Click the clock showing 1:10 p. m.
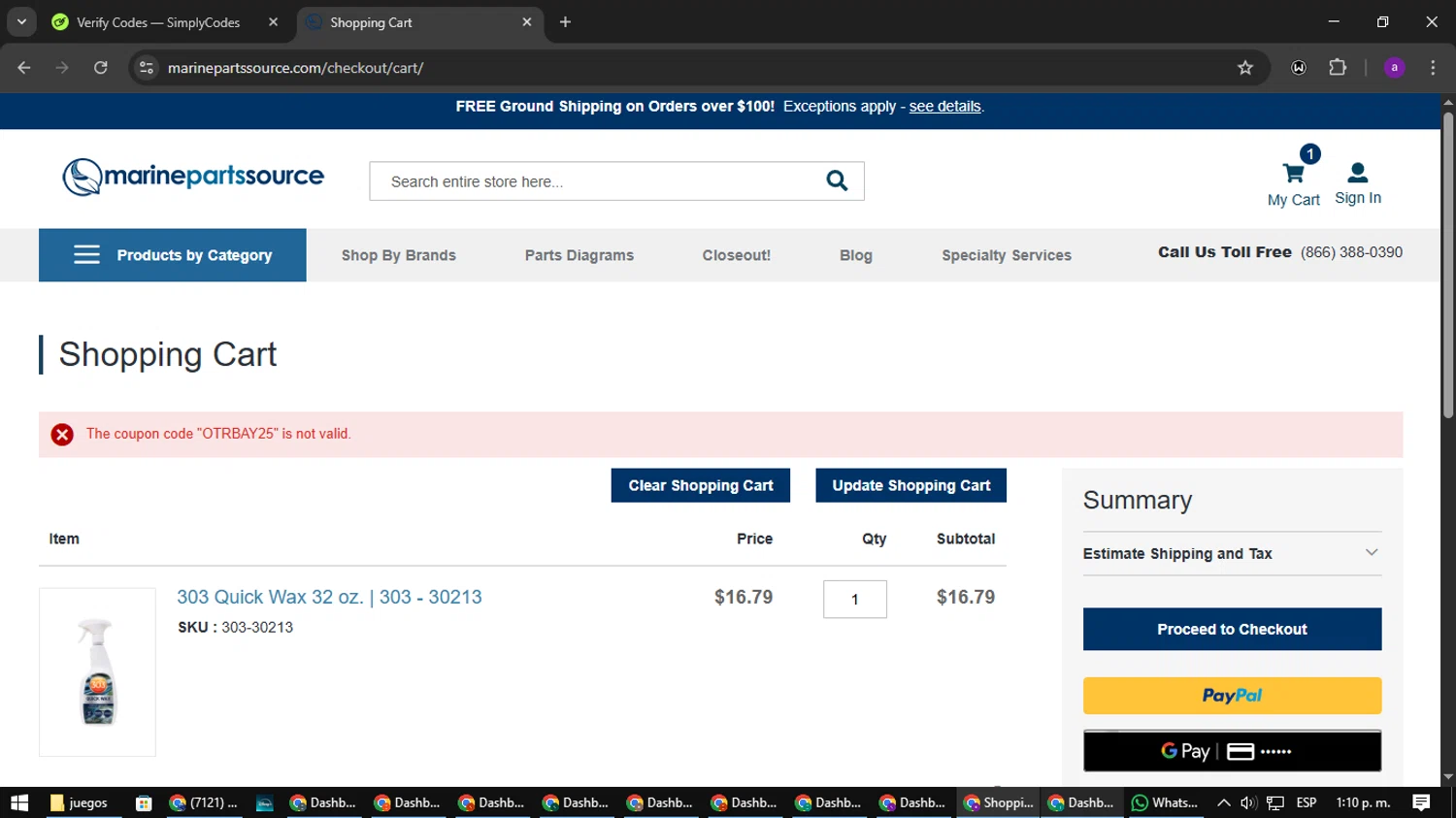Screen dimensions: 1456x818 pos(1363,802)
